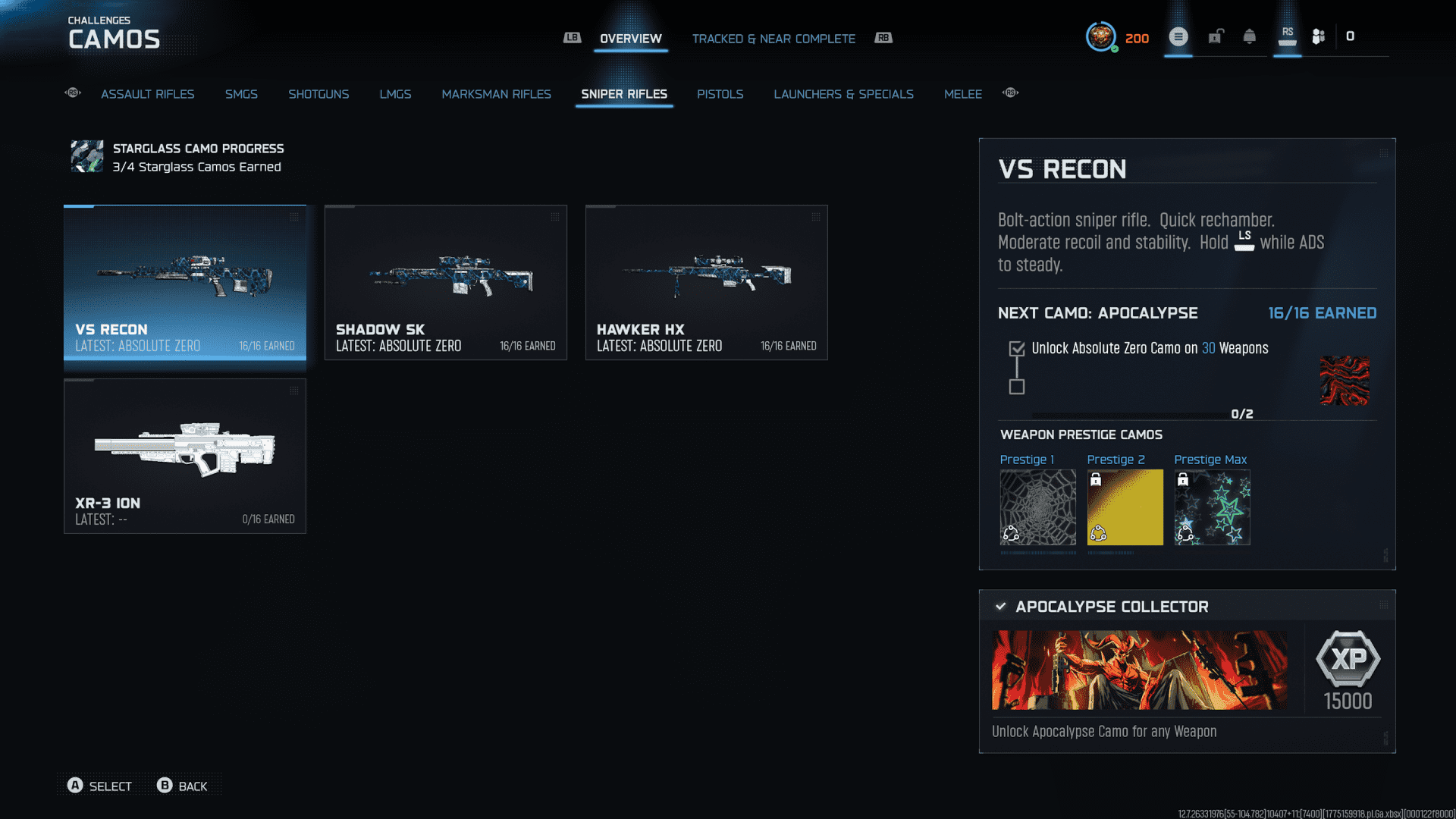Open the hamburger menu icon
The height and width of the screenshot is (819, 1456).
pos(1178,36)
